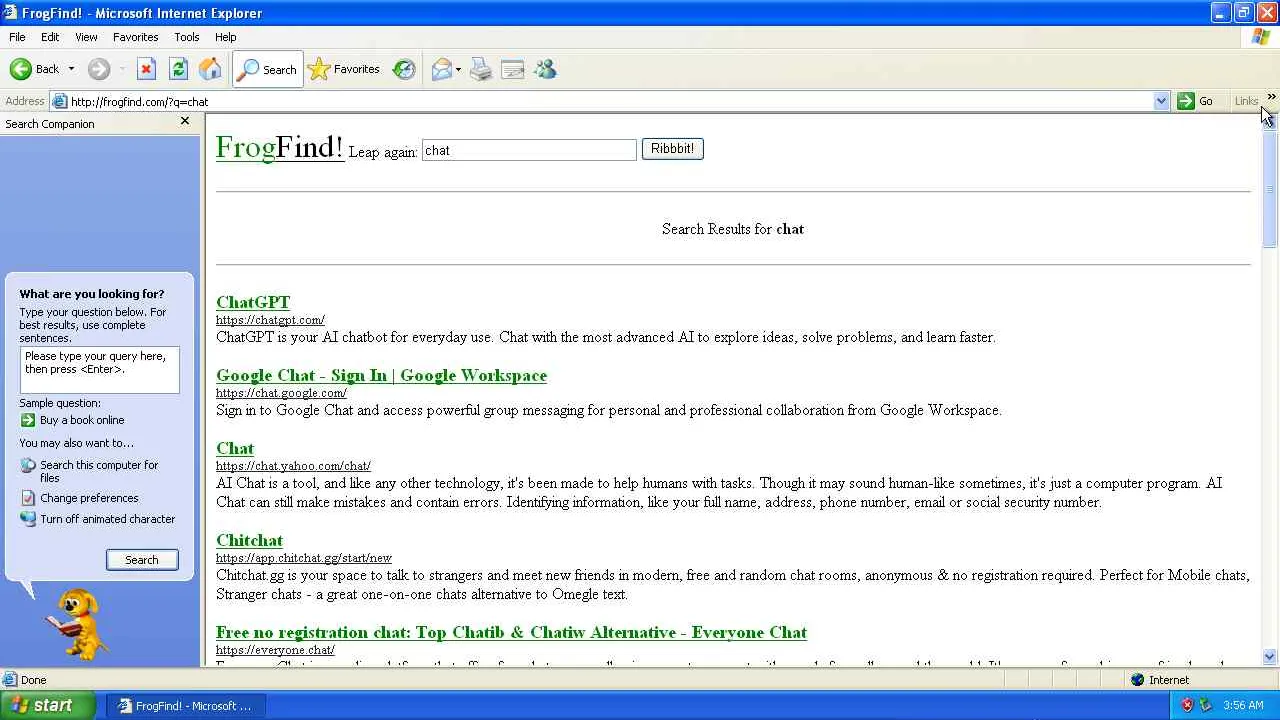Screen dimensions: 1280x720
Task: Click the Search Companion query text box
Action: (x=100, y=370)
